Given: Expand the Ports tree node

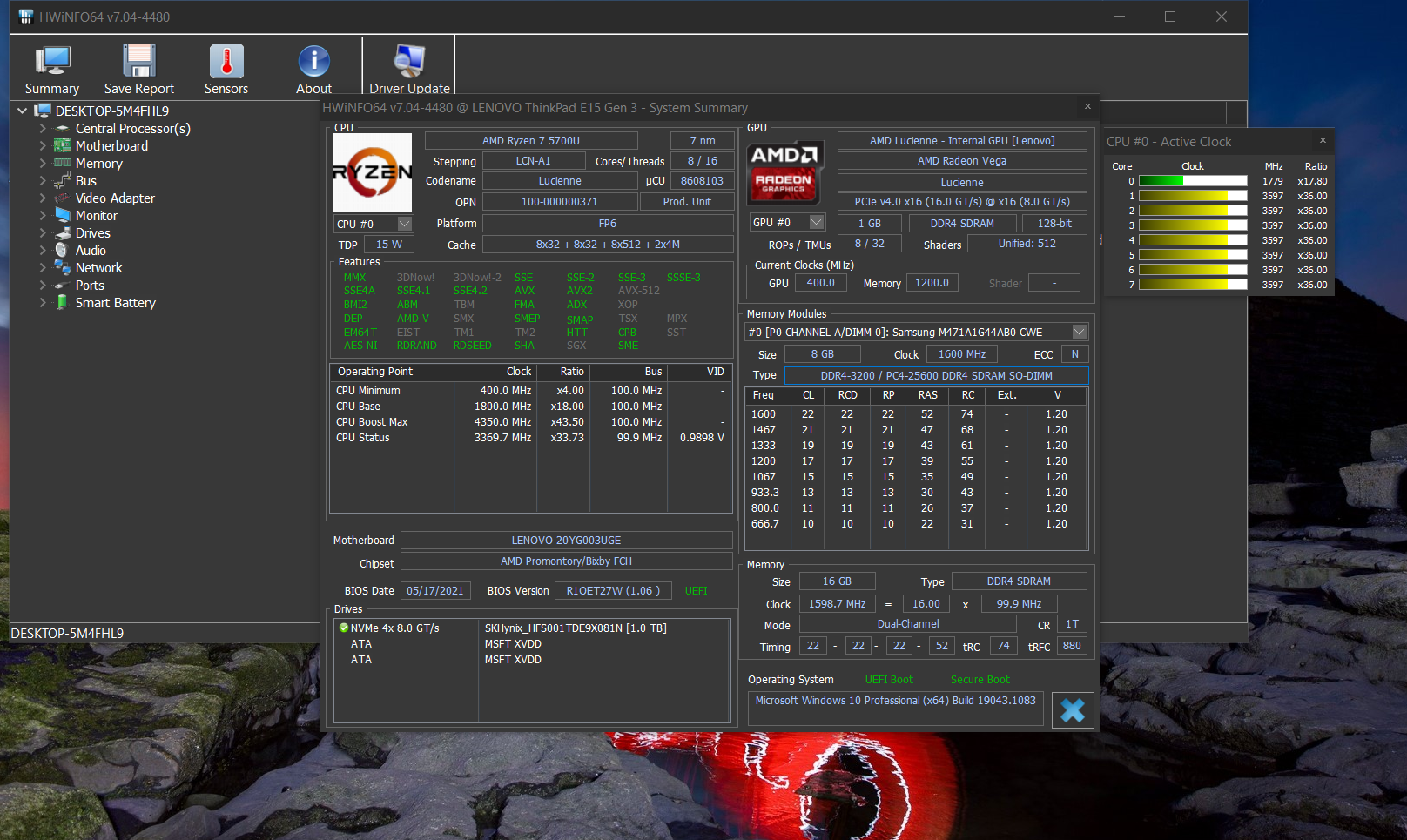Looking at the screenshot, I should (x=43, y=286).
